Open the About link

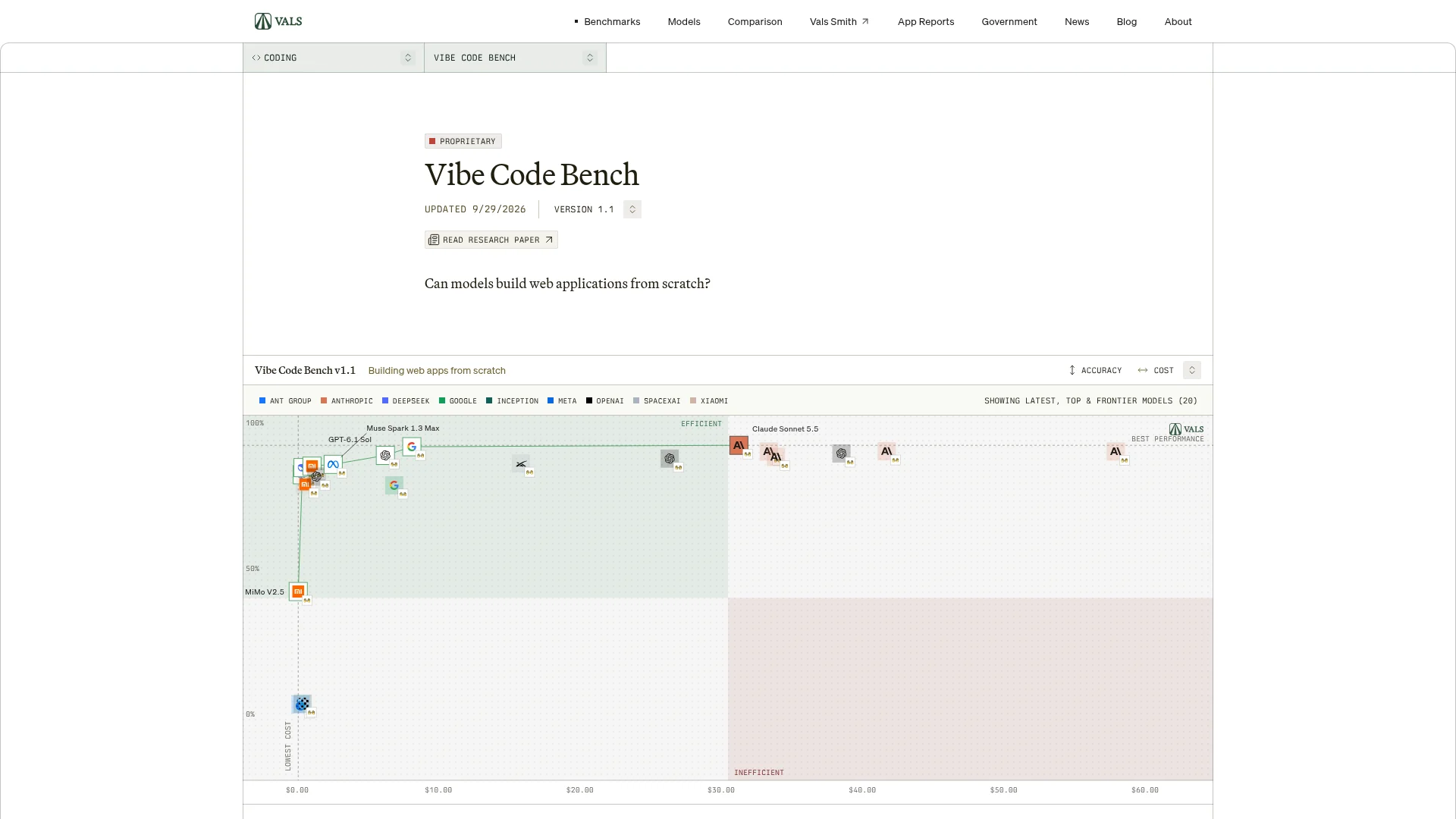pos(1178,21)
